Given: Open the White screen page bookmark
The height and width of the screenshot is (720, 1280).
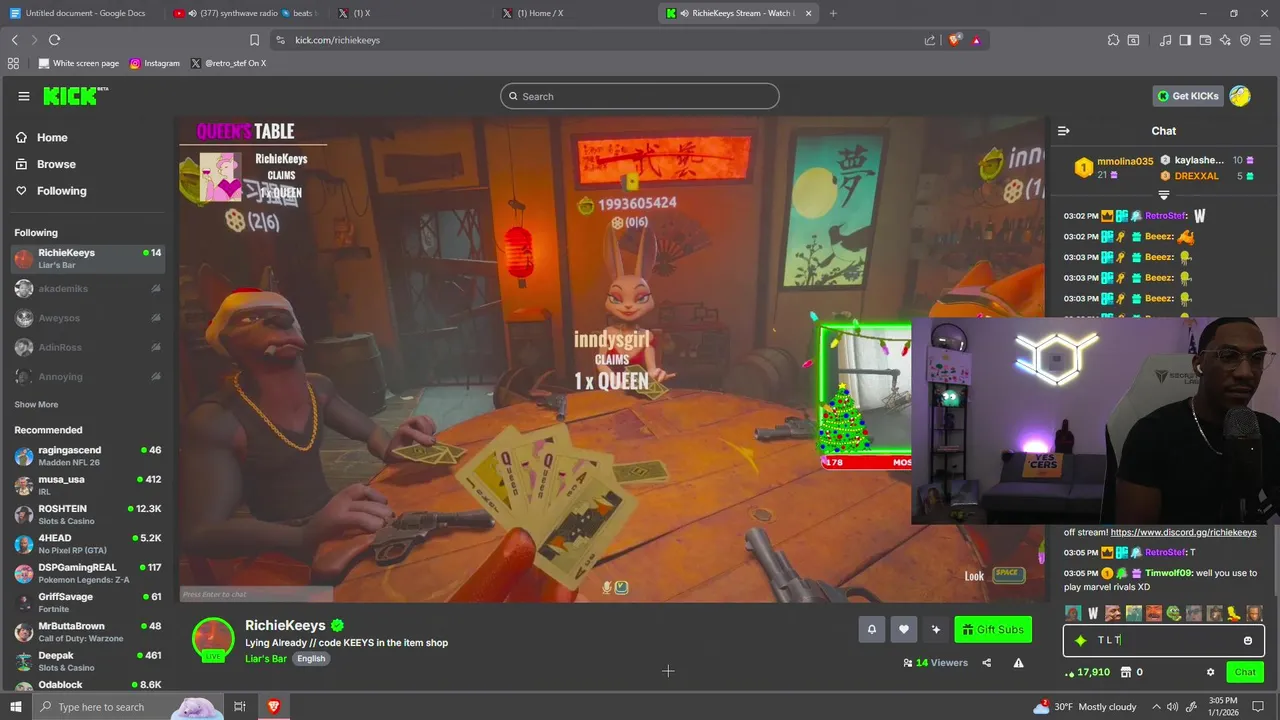Looking at the screenshot, I should (78, 63).
